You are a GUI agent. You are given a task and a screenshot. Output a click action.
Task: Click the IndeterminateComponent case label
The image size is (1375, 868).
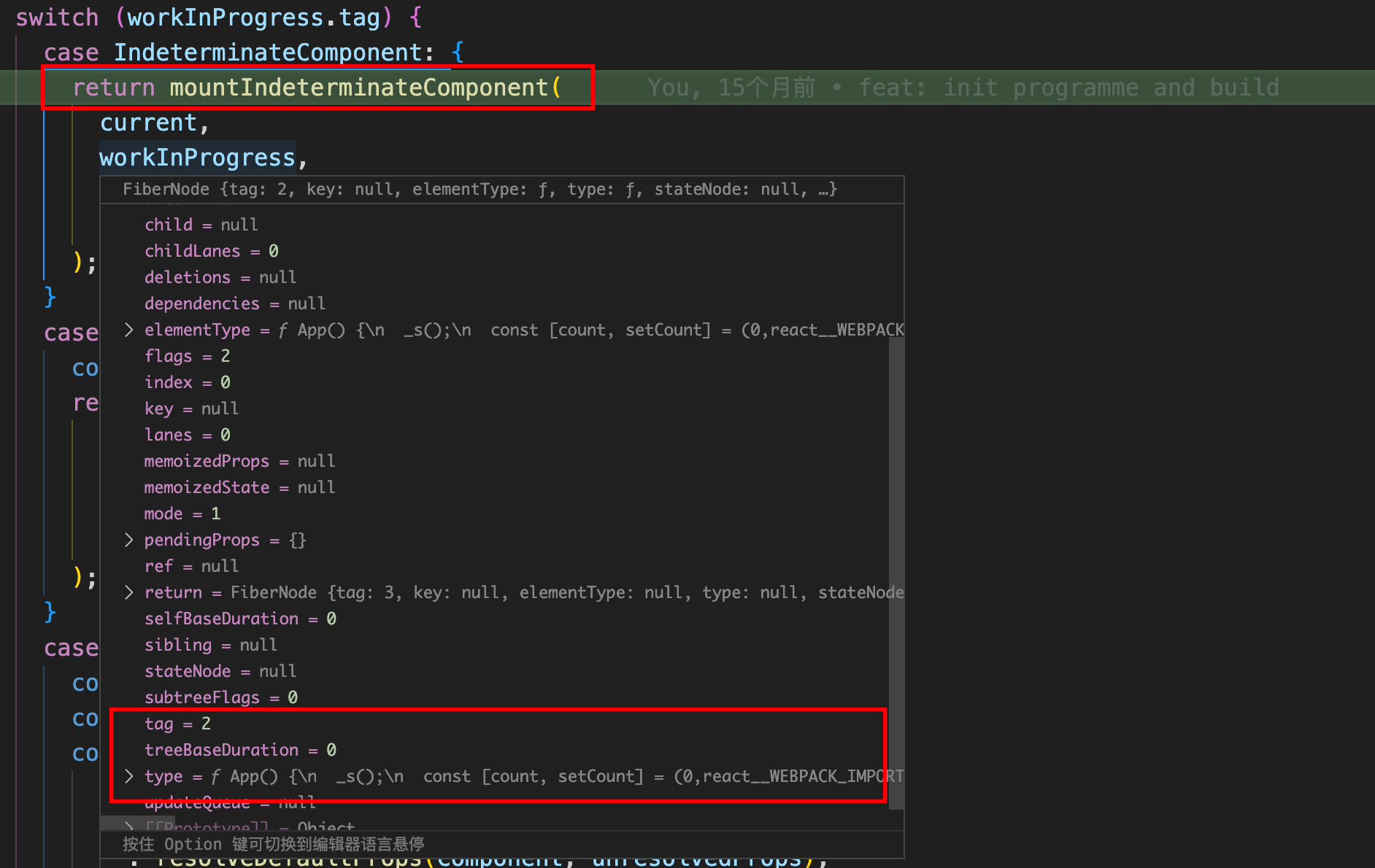[267, 53]
